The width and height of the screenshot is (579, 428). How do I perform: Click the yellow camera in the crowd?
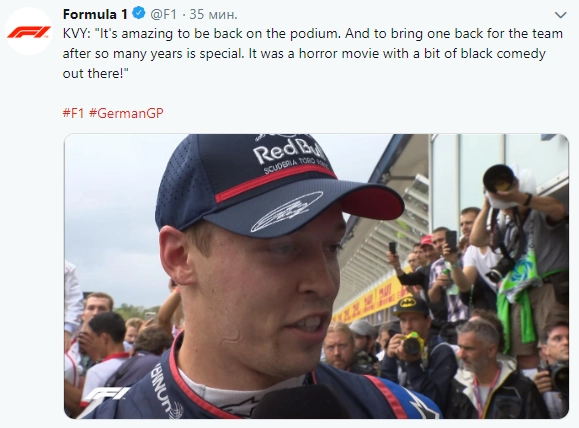[412, 343]
